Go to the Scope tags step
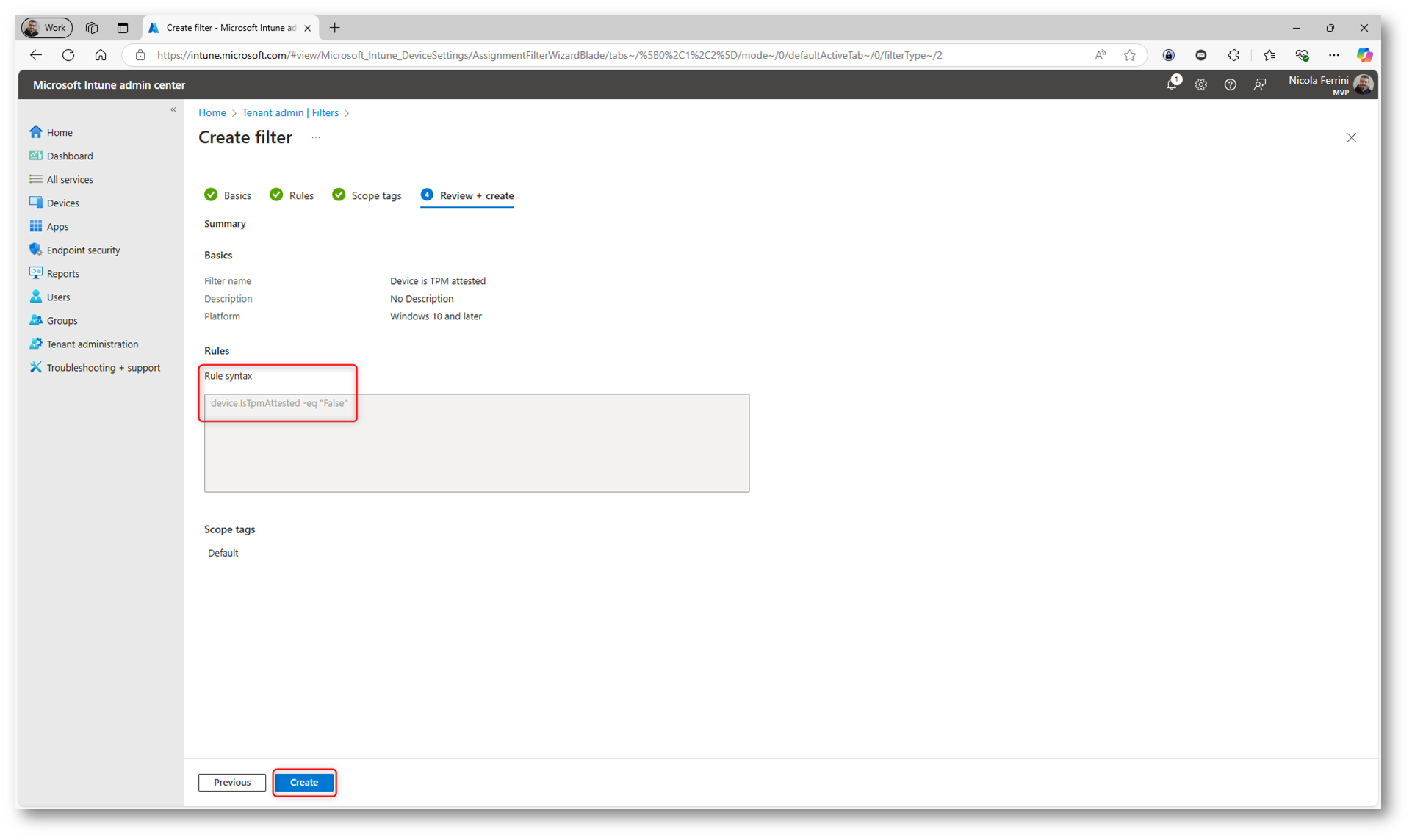The width and height of the screenshot is (1412, 840). tap(375, 195)
